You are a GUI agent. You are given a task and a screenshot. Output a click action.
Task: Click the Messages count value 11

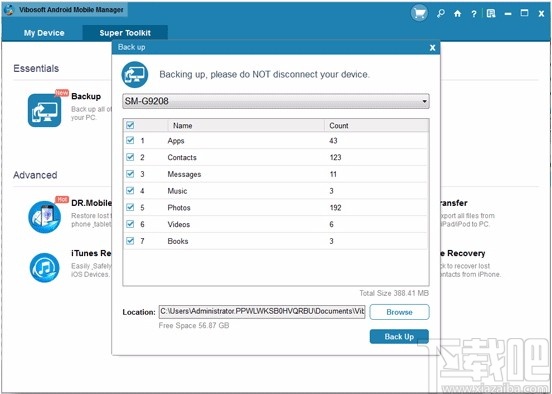pos(333,174)
